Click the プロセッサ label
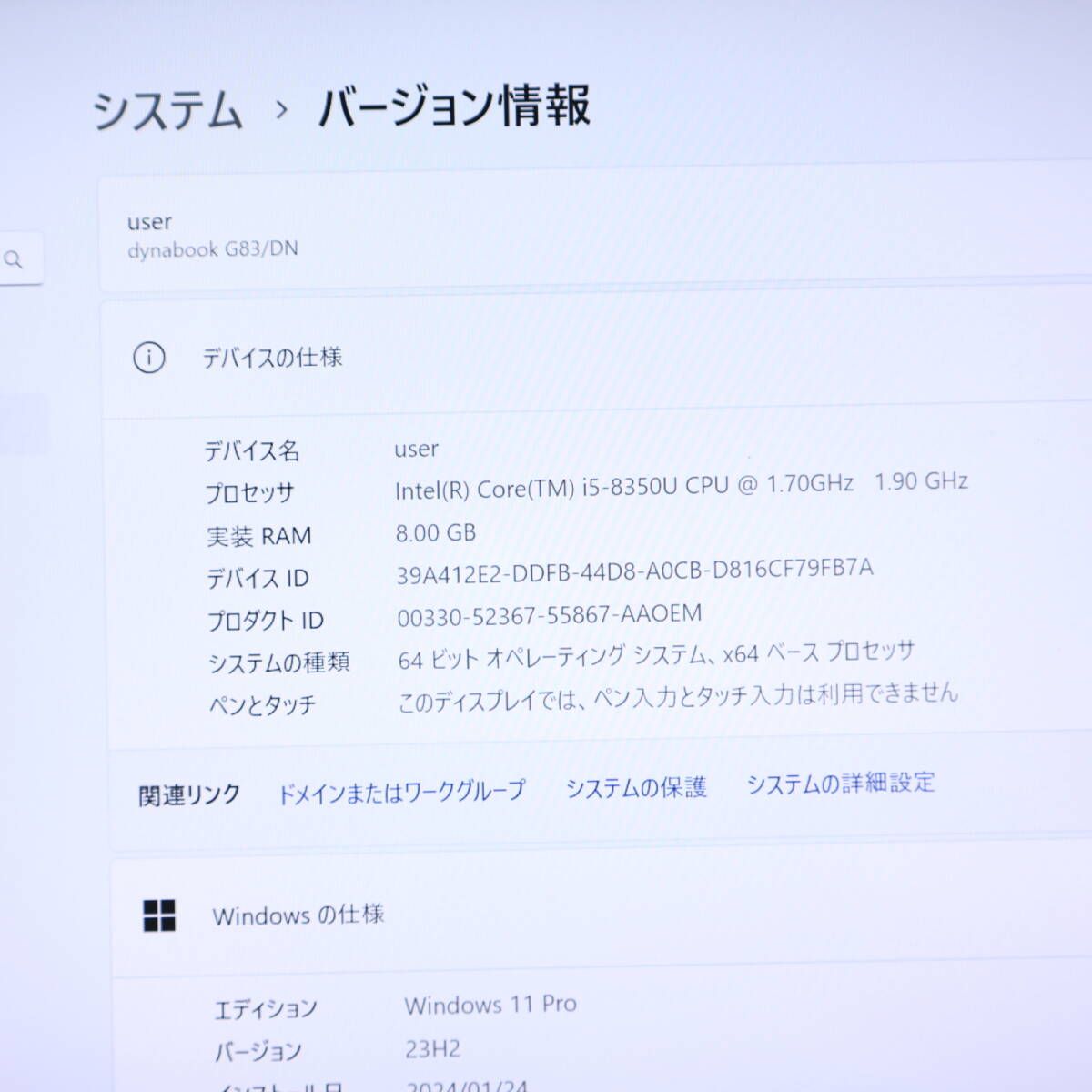 click(250, 493)
